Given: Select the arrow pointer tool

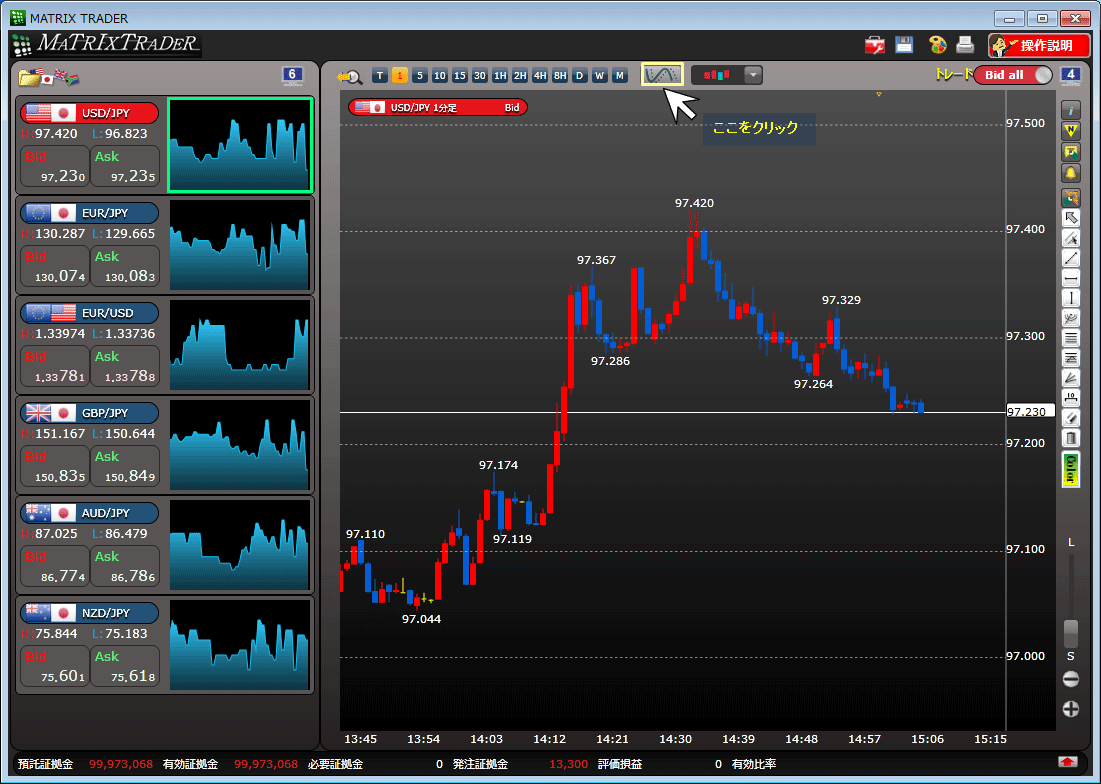Looking at the screenshot, I should [1070, 218].
